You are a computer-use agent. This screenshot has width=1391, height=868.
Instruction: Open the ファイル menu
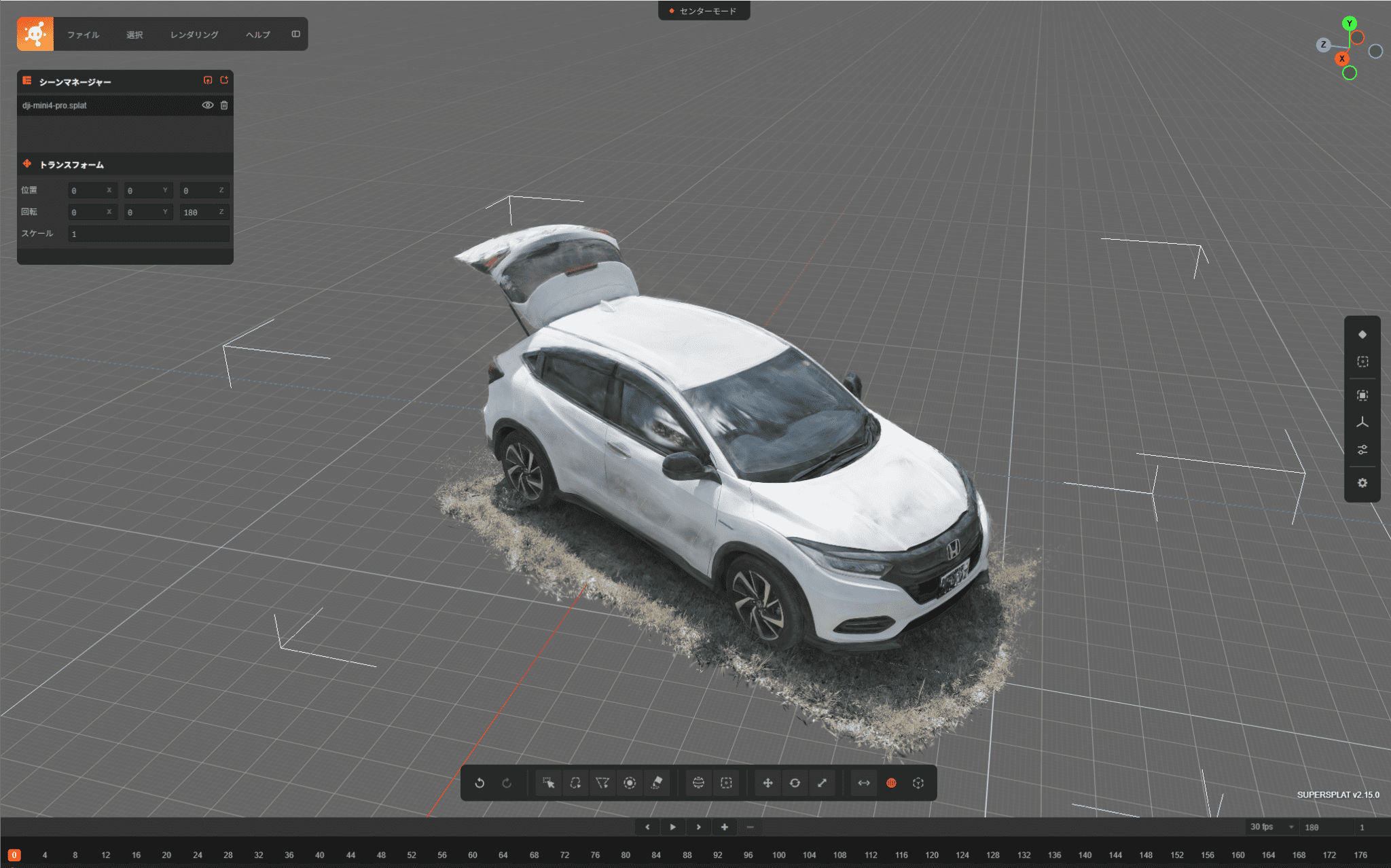click(x=83, y=35)
